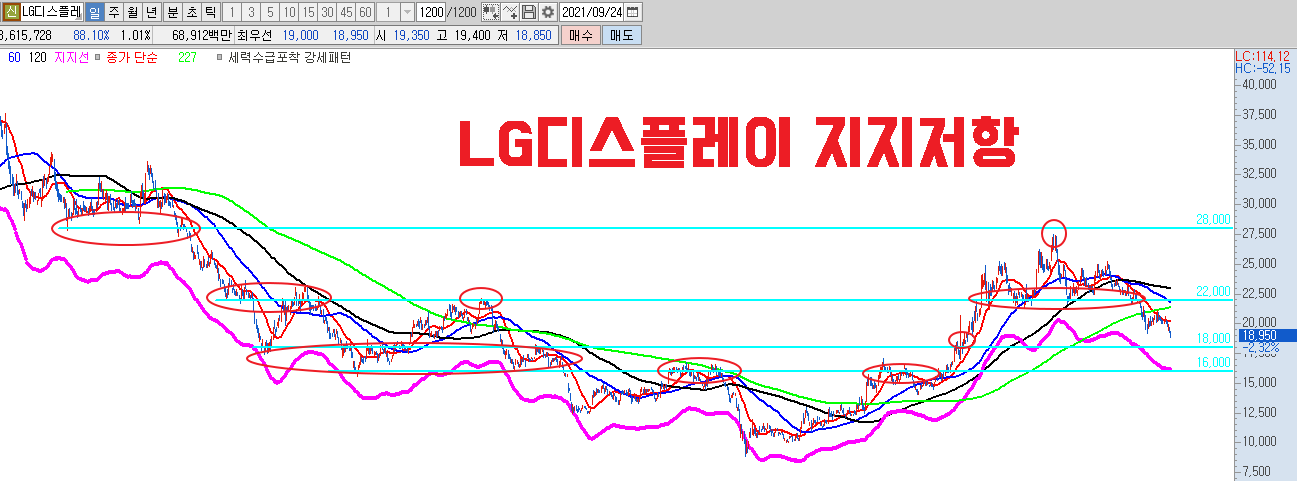Click the 120 moving average legend label
Image resolution: width=1297 pixels, height=481 pixels.
coord(38,58)
